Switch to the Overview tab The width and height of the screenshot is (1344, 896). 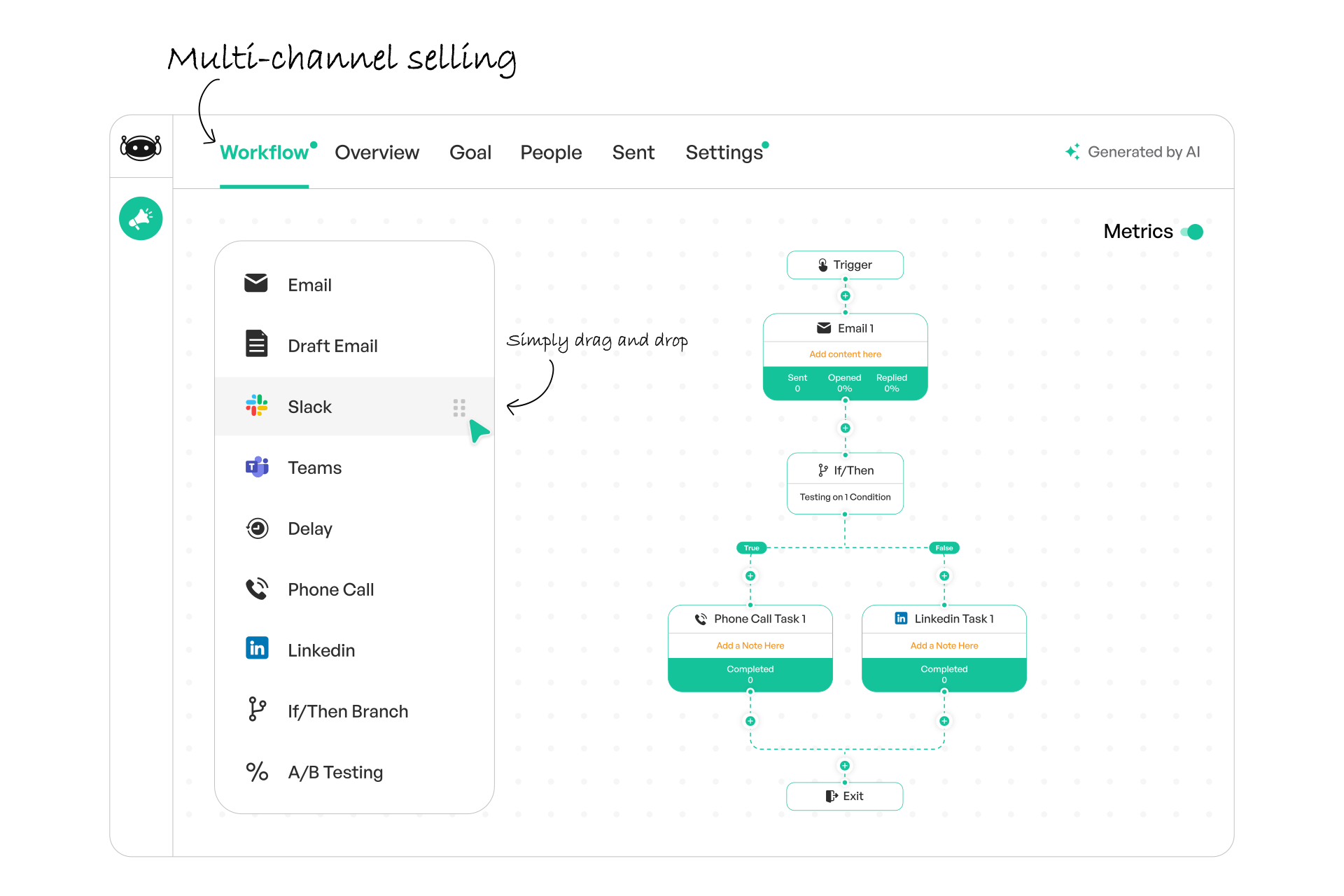coord(377,153)
